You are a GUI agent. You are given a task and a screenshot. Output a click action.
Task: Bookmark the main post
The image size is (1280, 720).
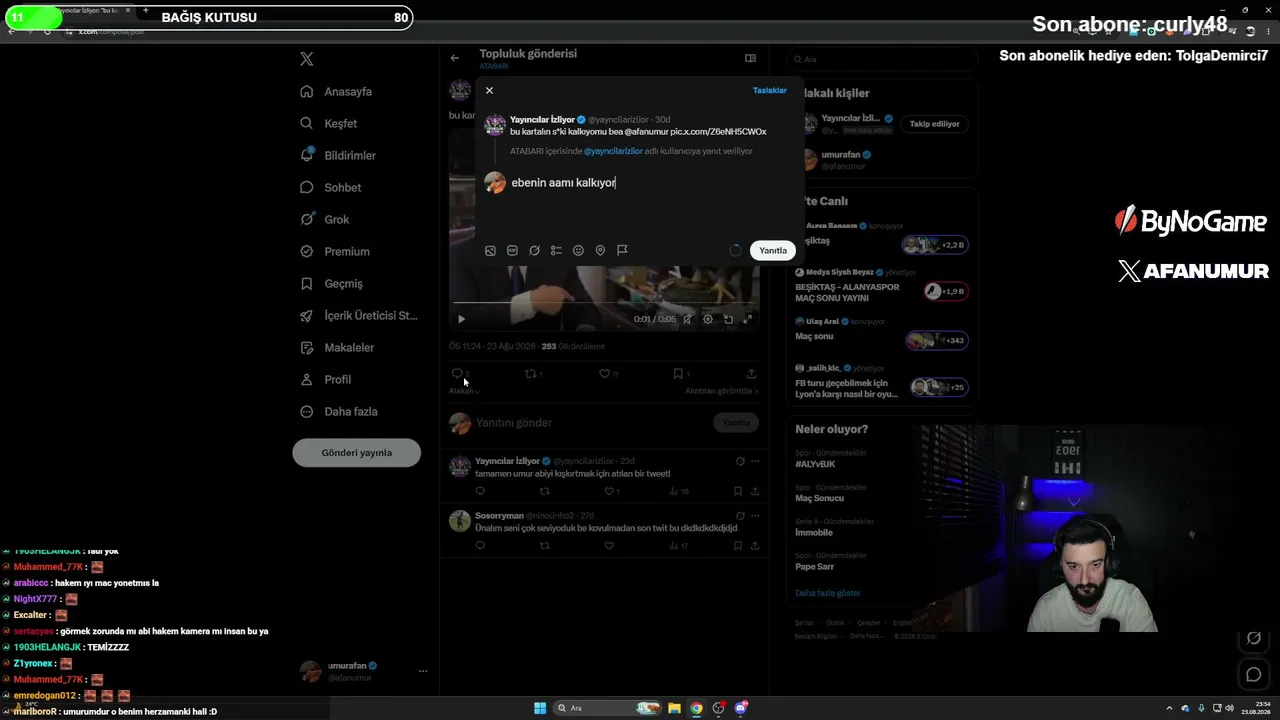tap(678, 374)
